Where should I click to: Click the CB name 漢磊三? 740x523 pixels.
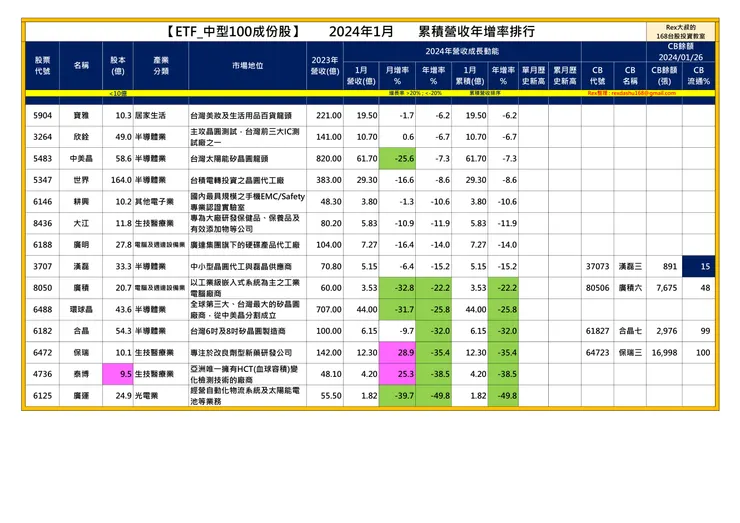coord(630,266)
